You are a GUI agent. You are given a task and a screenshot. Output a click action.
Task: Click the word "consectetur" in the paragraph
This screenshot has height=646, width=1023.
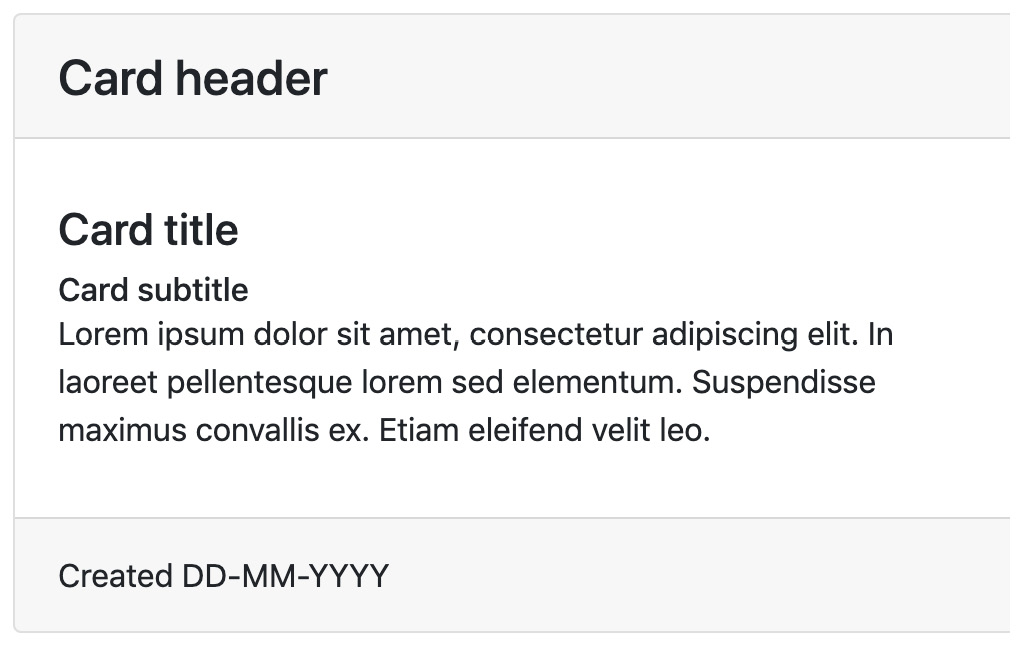pos(555,334)
